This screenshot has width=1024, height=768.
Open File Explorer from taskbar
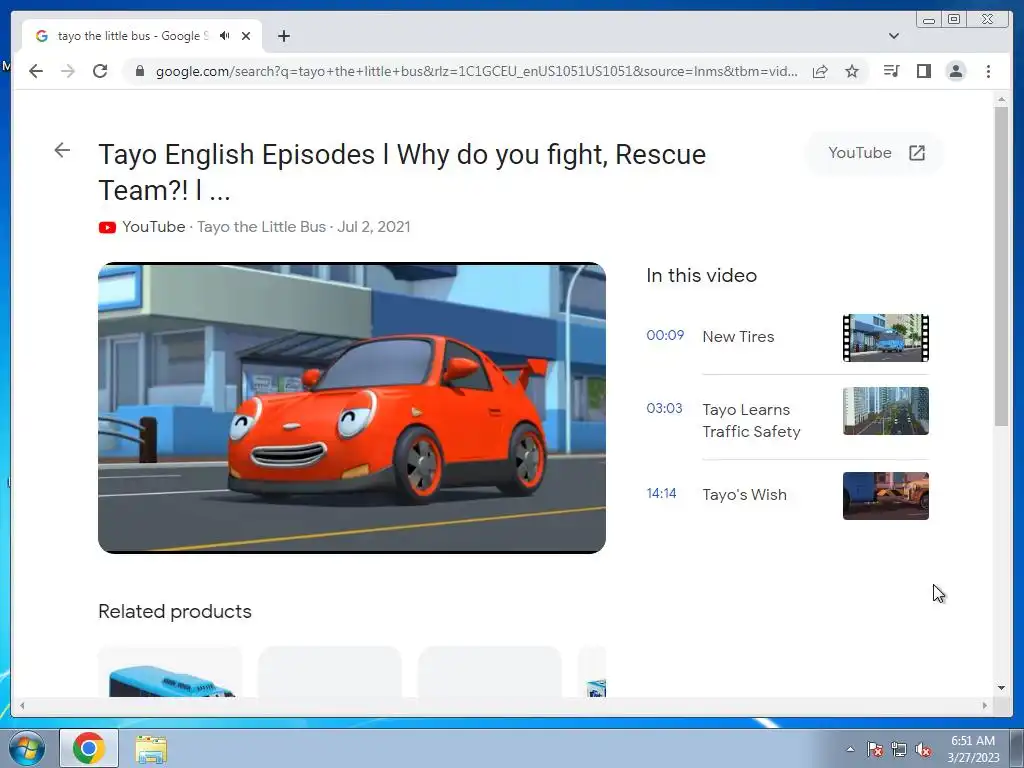tap(151, 748)
